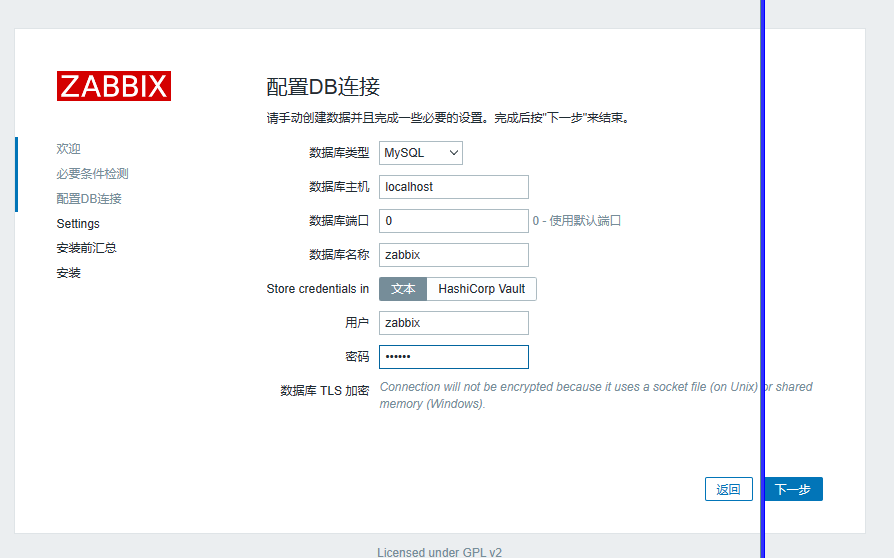Viewport: 894px width, 558px height.
Task: Click the Connection will not be encrypted note
Action: pos(596,395)
